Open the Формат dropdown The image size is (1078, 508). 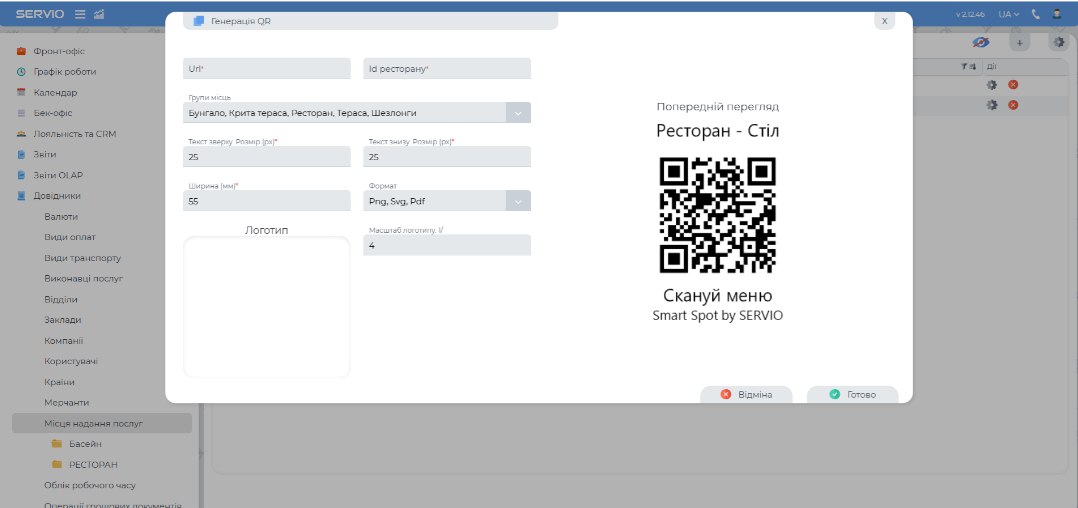[x=518, y=201]
